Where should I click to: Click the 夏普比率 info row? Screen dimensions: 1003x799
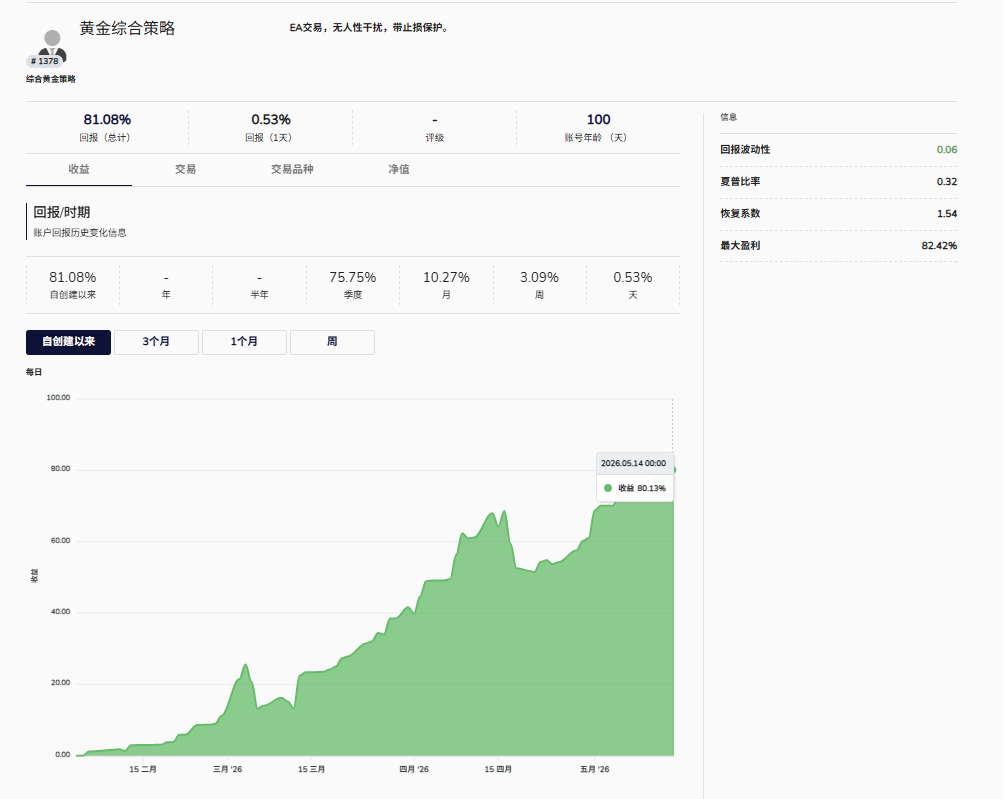click(x=839, y=182)
